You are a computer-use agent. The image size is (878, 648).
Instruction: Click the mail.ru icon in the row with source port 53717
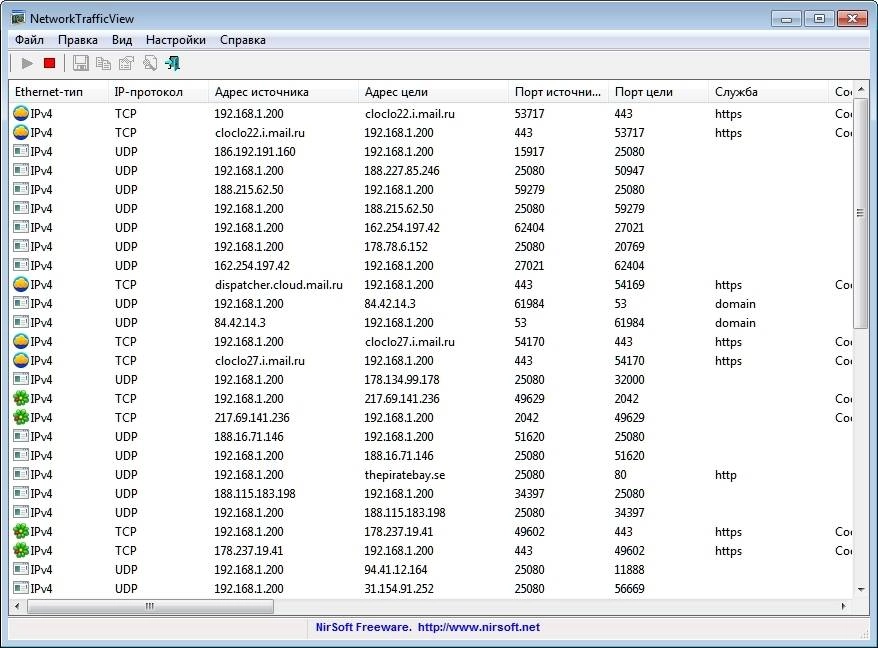click(x=21, y=113)
